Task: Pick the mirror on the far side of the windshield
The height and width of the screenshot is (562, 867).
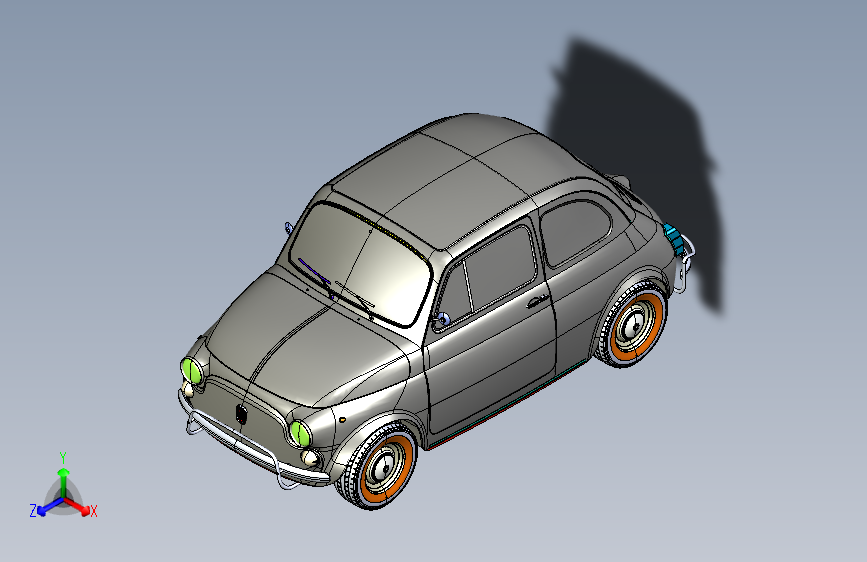Action: pos(289,228)
